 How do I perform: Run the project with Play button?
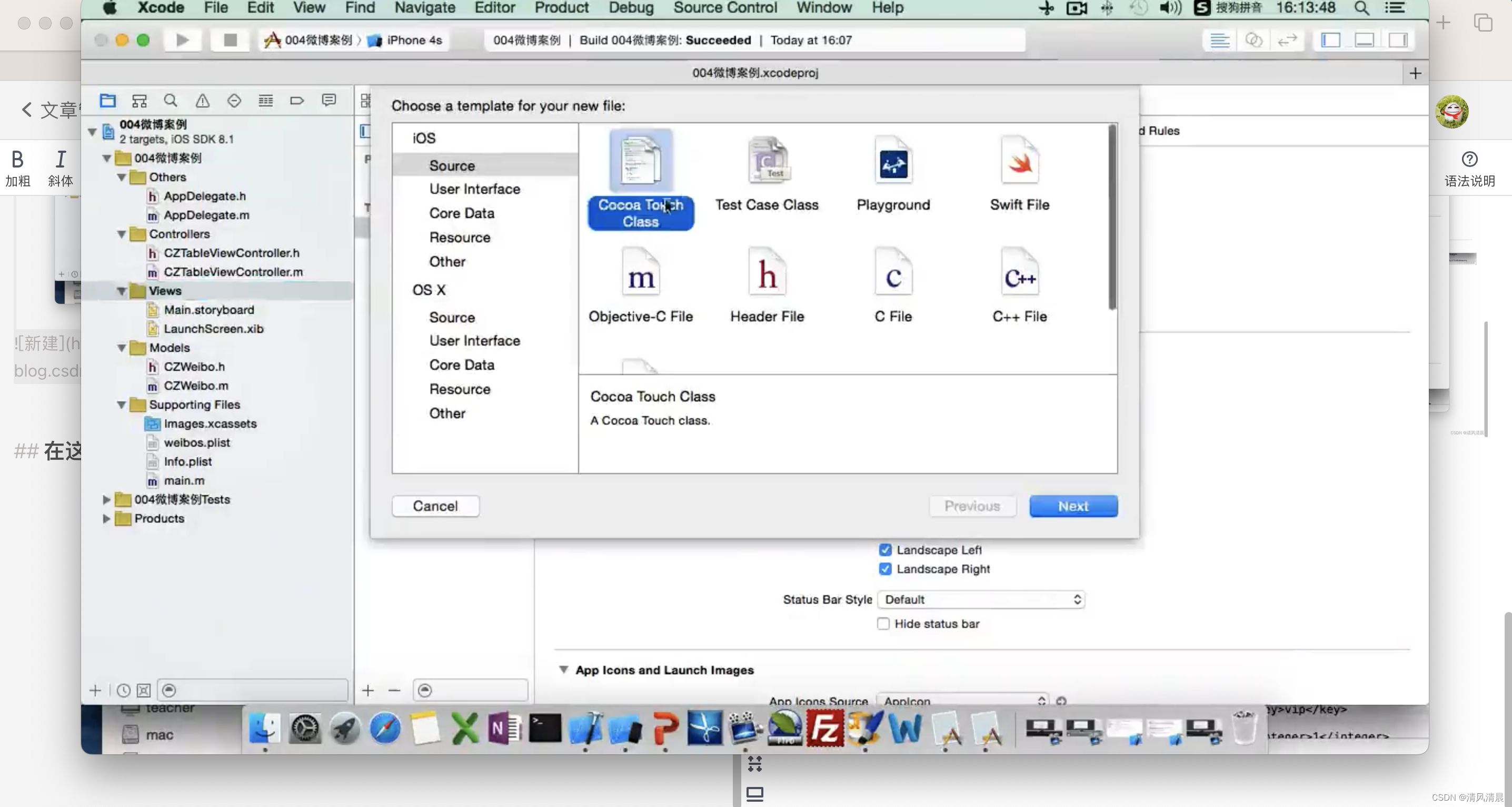click(x=183, y=40)
